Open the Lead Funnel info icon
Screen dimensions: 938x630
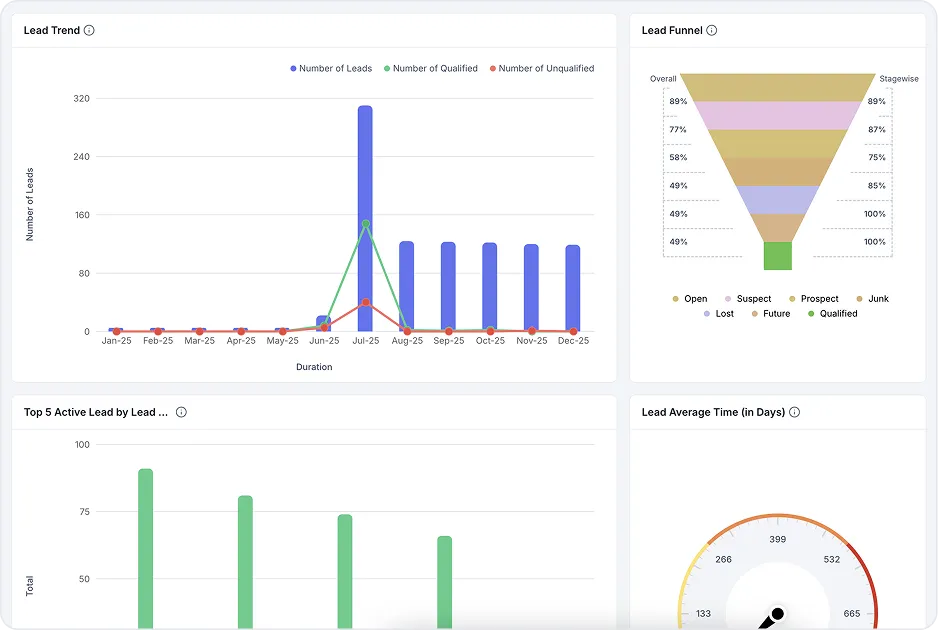point(711,30)
